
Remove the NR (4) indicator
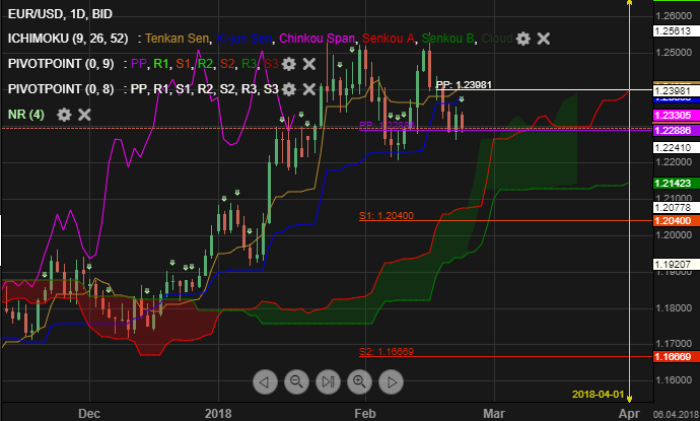pyautogui.click(x=84, y=115)
